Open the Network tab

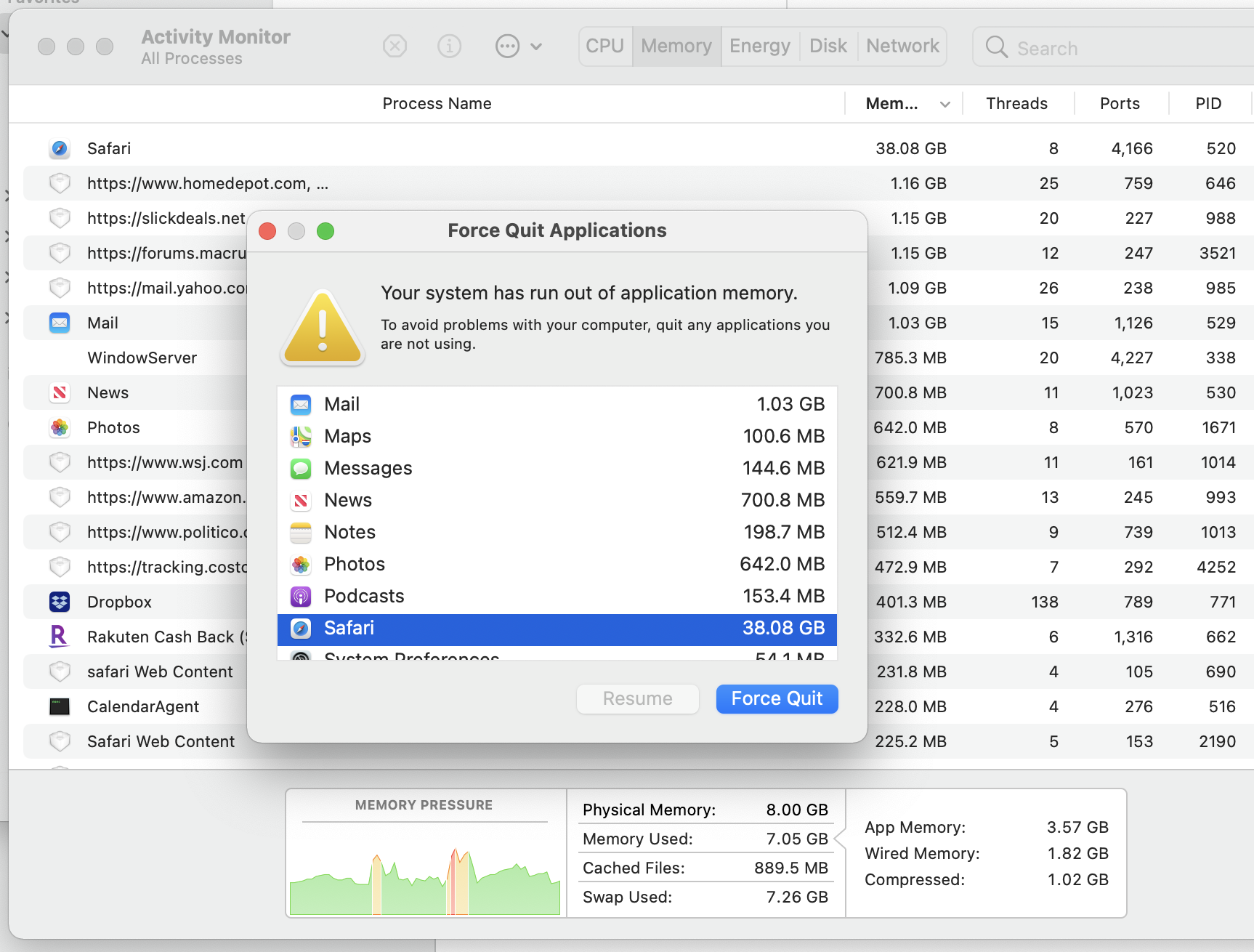click(x=902, y=47)
